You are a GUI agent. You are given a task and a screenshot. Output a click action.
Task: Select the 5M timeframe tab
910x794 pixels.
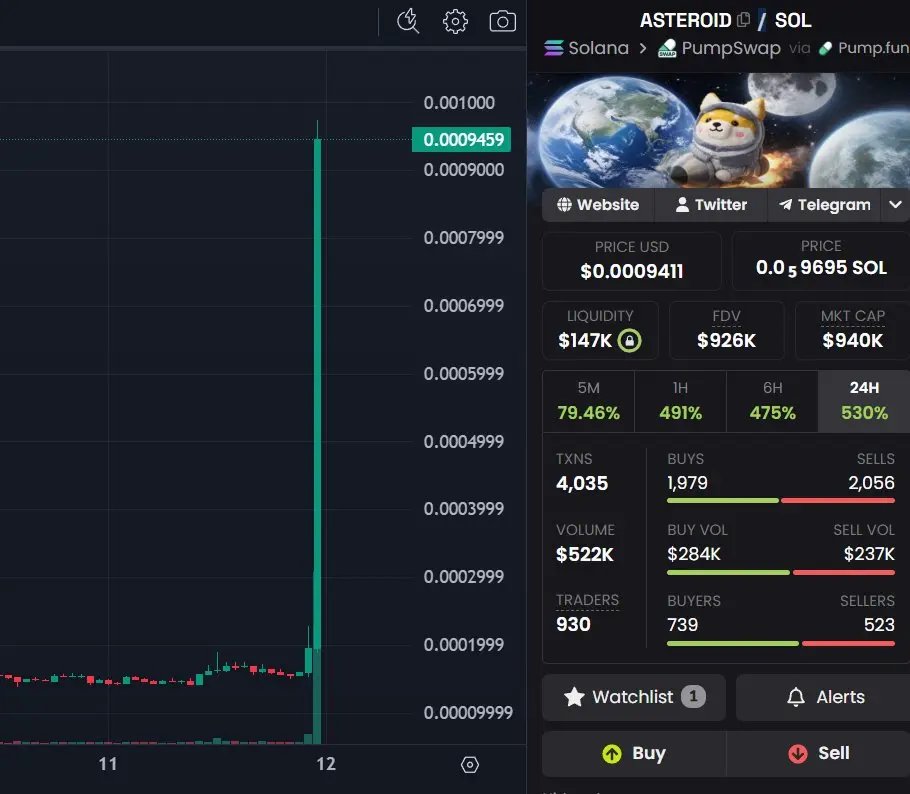[x=588, y=402]
